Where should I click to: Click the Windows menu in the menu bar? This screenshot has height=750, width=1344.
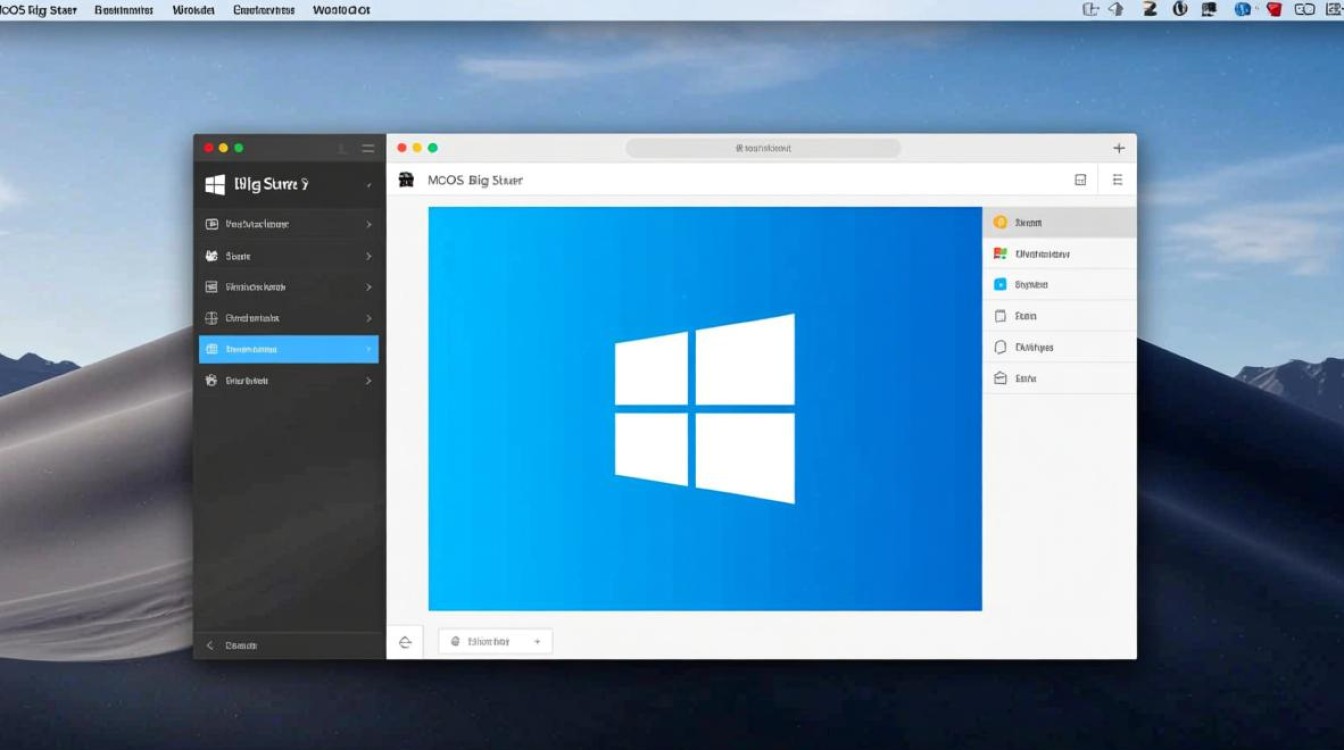pos(193,9)
